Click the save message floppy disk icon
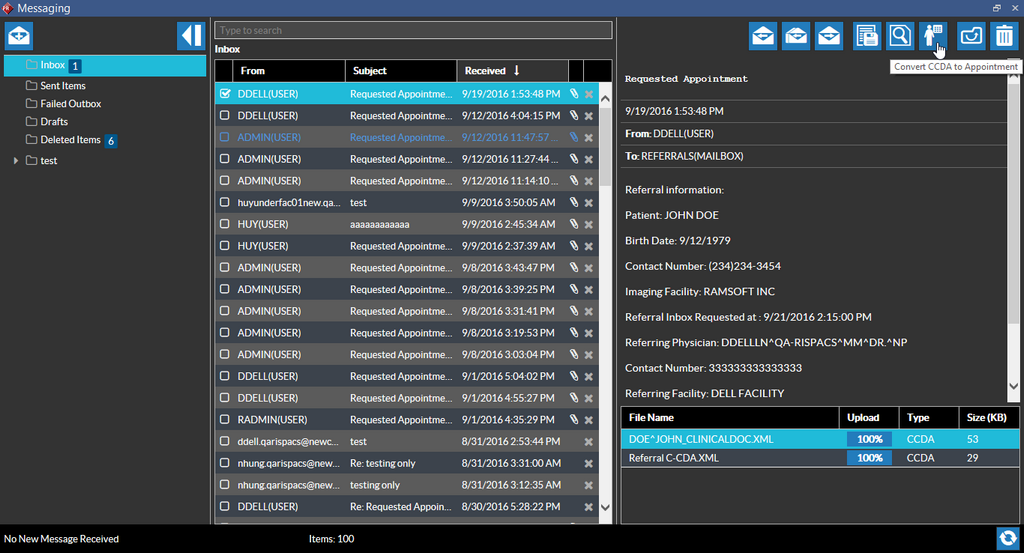 click(x=867, y=36)
